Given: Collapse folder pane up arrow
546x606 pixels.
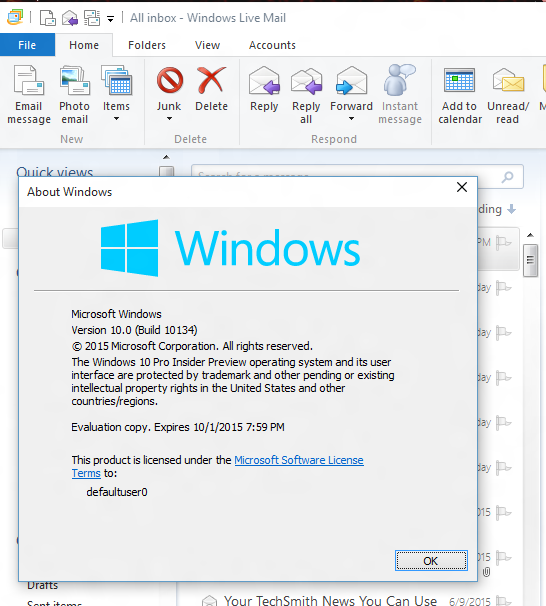Looking at the screenshot, I should coord(166,157).
